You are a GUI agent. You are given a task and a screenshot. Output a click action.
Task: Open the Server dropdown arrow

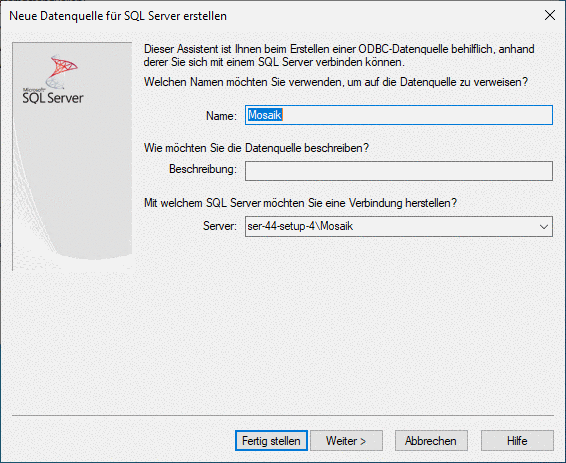pos(544,227)
